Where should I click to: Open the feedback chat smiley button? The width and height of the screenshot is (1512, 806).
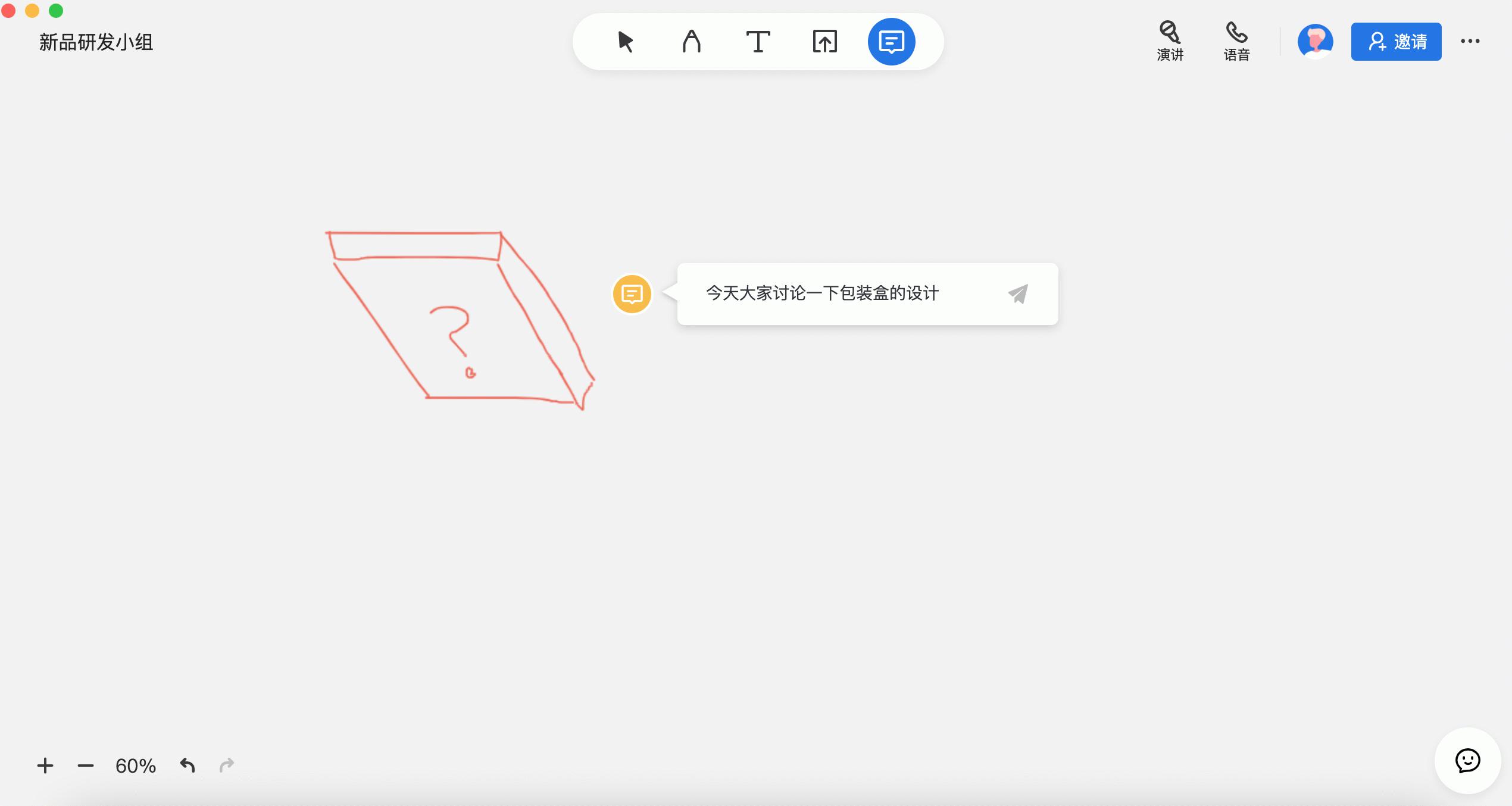pos(1467,760)
